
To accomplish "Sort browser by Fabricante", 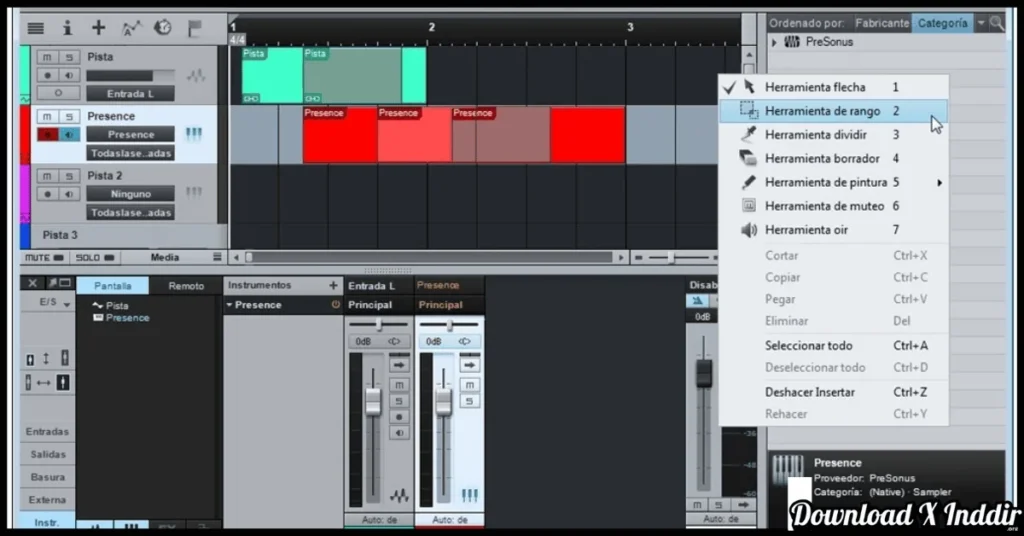I will point(882,23).
